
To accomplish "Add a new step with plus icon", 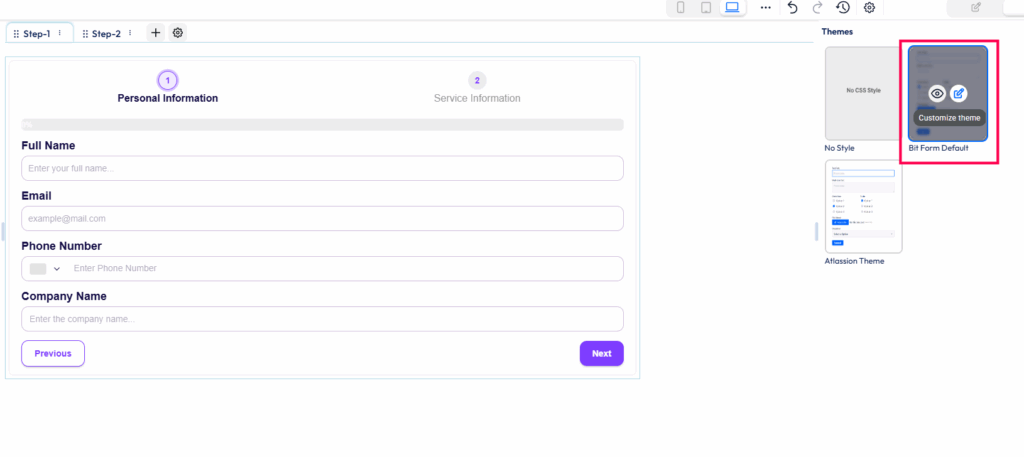I will (x=155, y=33).
